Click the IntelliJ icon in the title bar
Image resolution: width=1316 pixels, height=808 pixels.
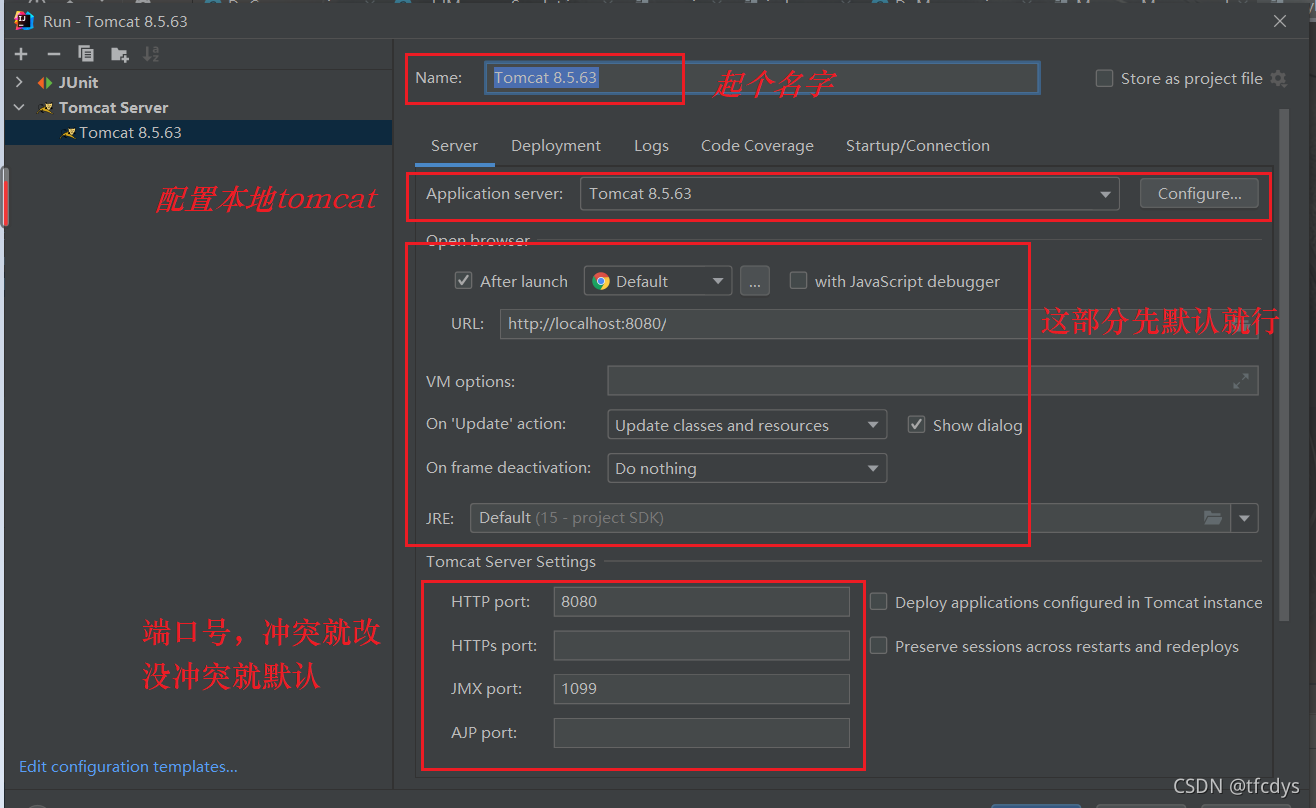pos(23,20)
